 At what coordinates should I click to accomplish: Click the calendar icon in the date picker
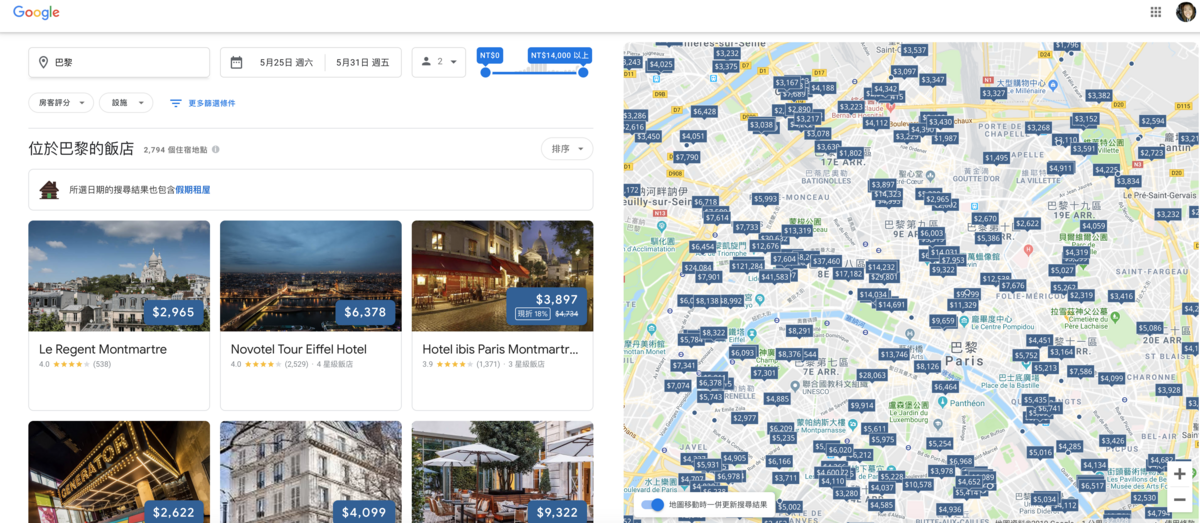[236, 62]
